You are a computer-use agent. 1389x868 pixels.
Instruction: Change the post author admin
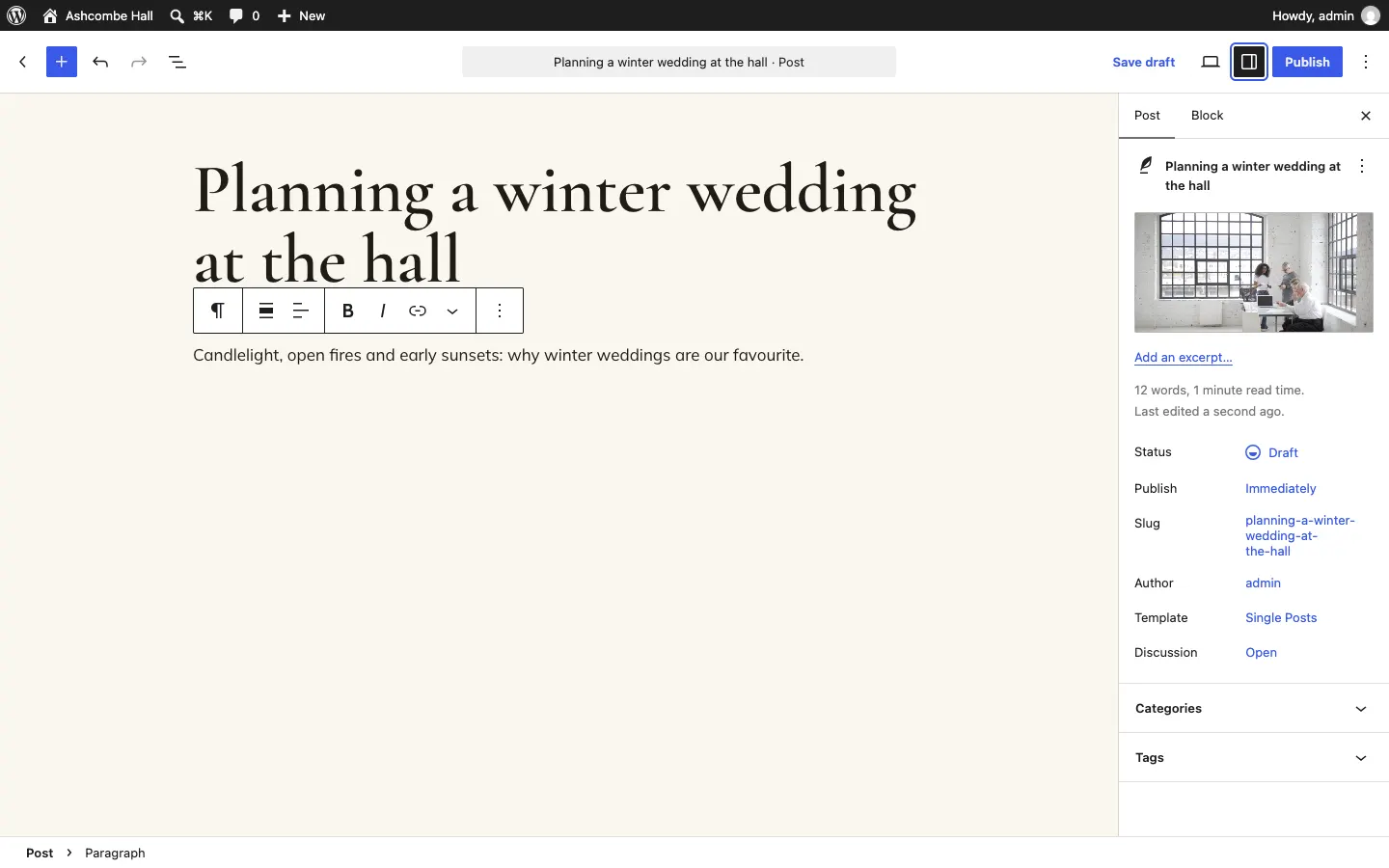tap(1263, 583)
